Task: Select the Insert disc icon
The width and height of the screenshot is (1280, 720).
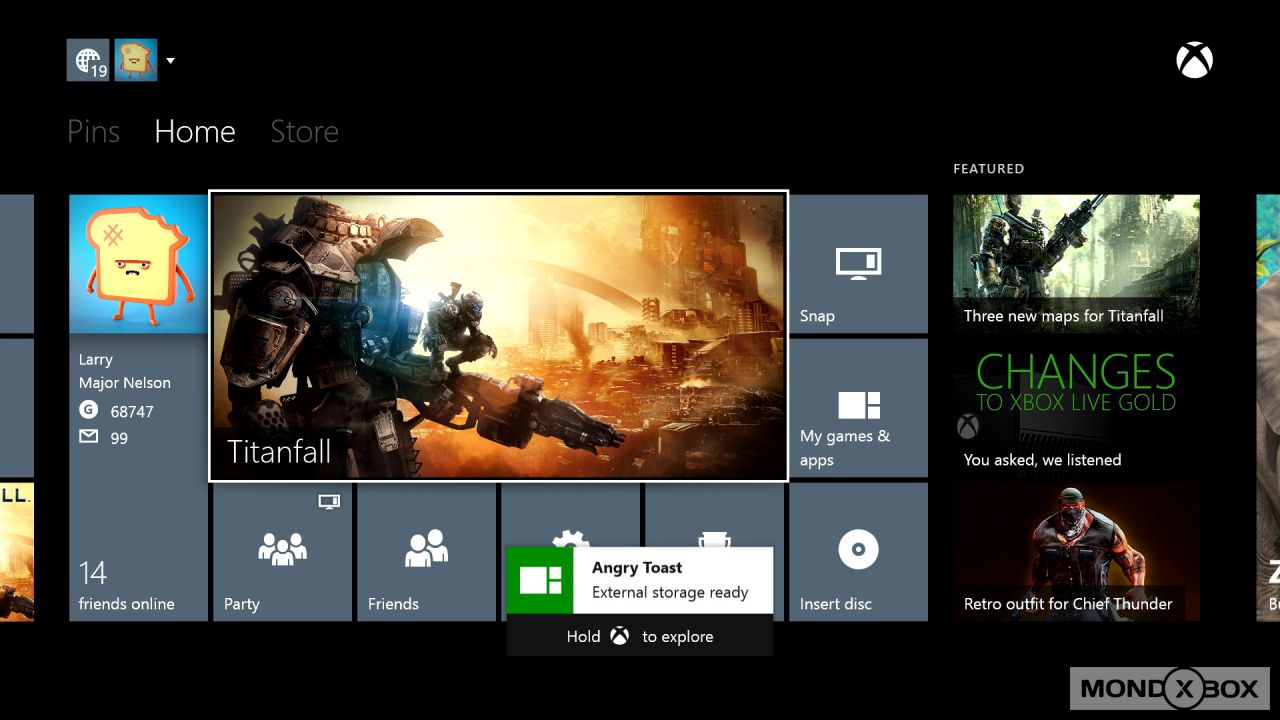Action: pos(857,550)
